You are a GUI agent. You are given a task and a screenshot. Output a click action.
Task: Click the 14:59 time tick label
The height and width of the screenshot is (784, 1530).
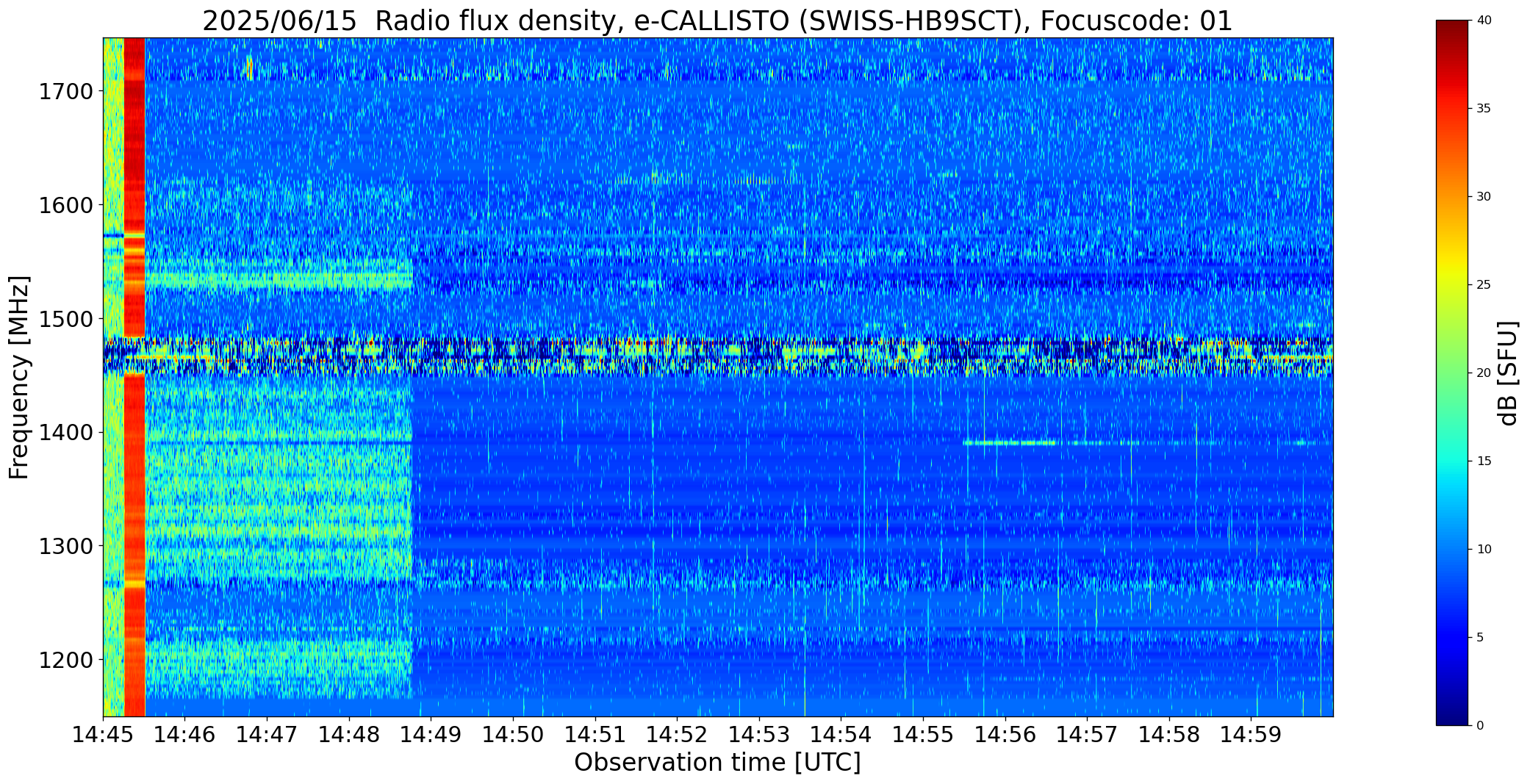pyautogui.click(x=1251, y=734)
